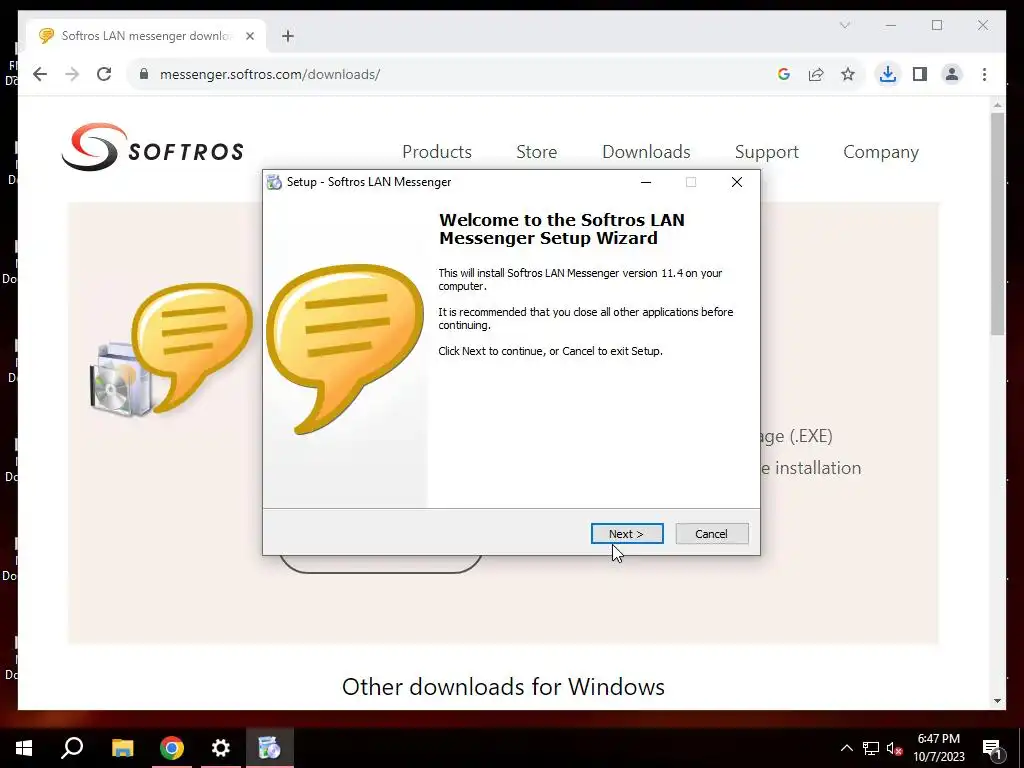Open the Store page link
Screen dimensions: 1024x768
click(x=536, y=152)
